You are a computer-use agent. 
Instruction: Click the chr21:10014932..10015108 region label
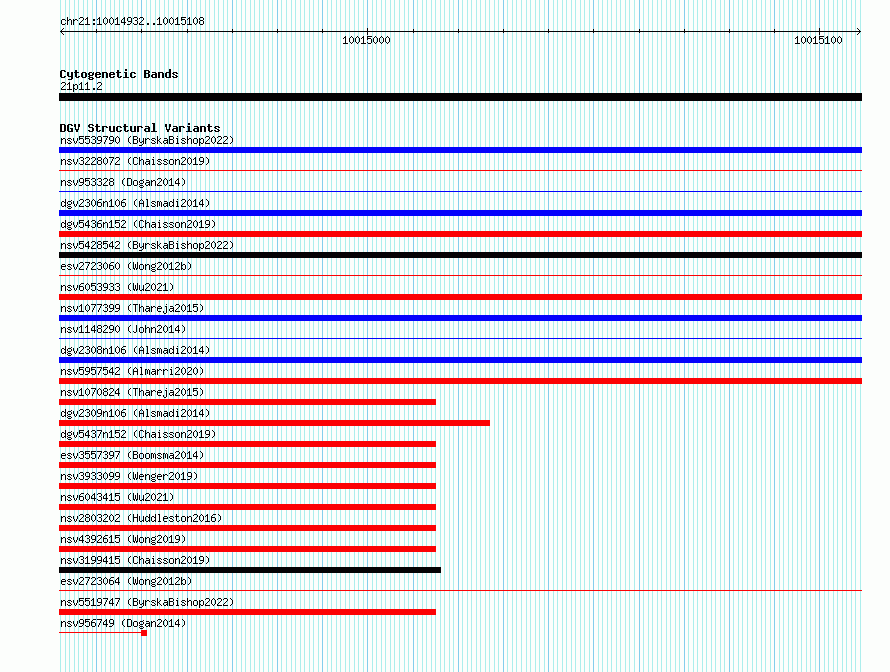132,22
